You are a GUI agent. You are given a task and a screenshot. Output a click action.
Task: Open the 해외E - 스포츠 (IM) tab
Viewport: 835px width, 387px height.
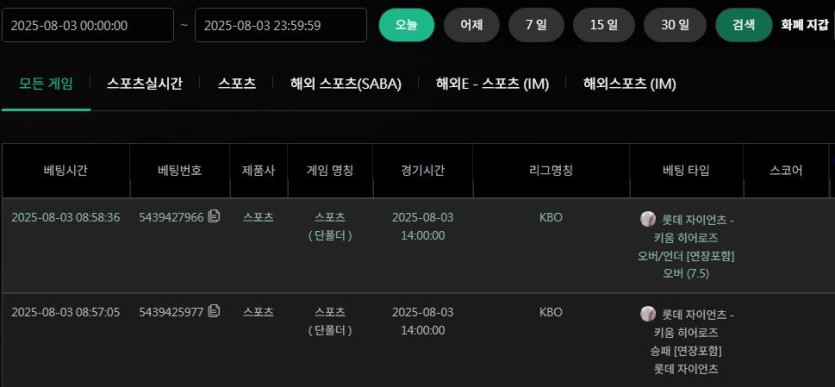point(492,84)
